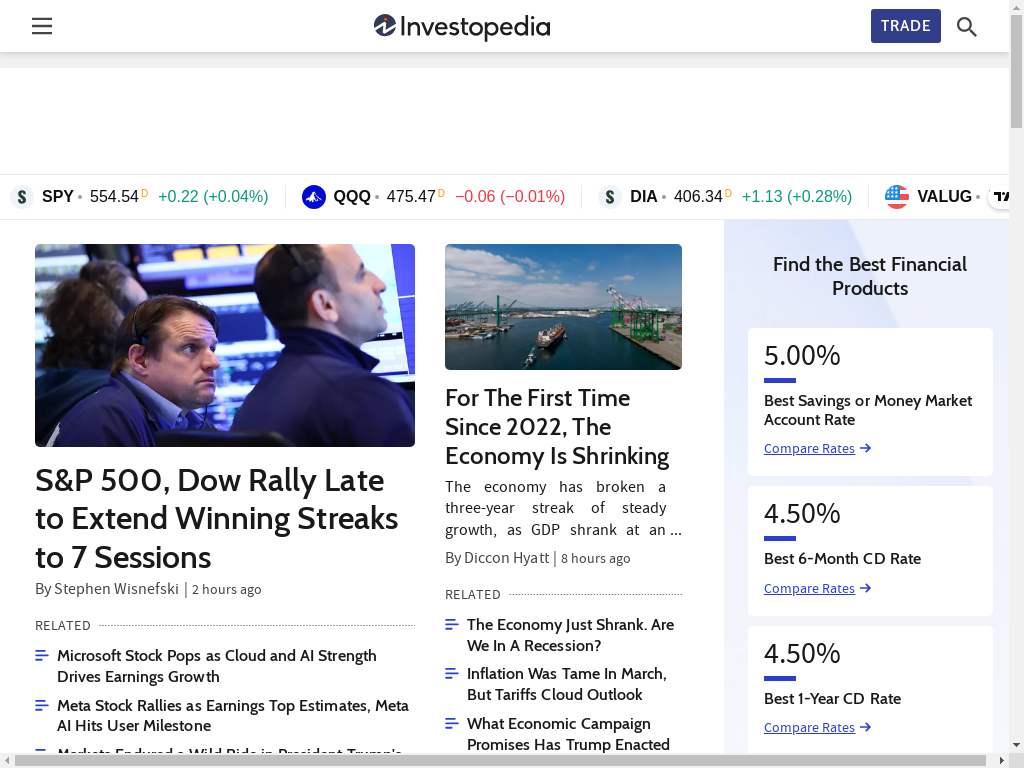Click the vertical scrollbar down arrow
The image size is (1024, 768).
point(1016,744)
